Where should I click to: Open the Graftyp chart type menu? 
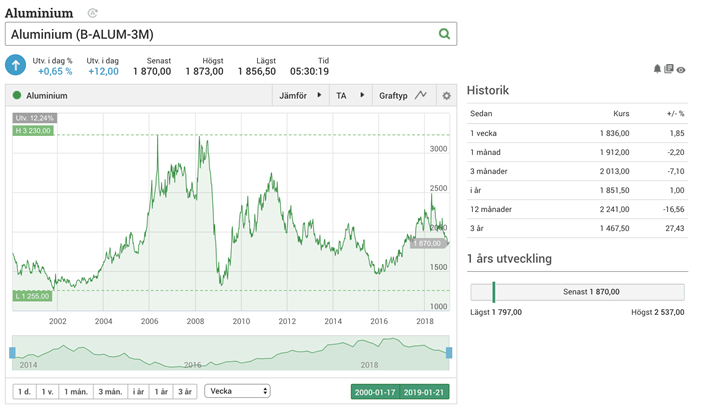point(402,96)
